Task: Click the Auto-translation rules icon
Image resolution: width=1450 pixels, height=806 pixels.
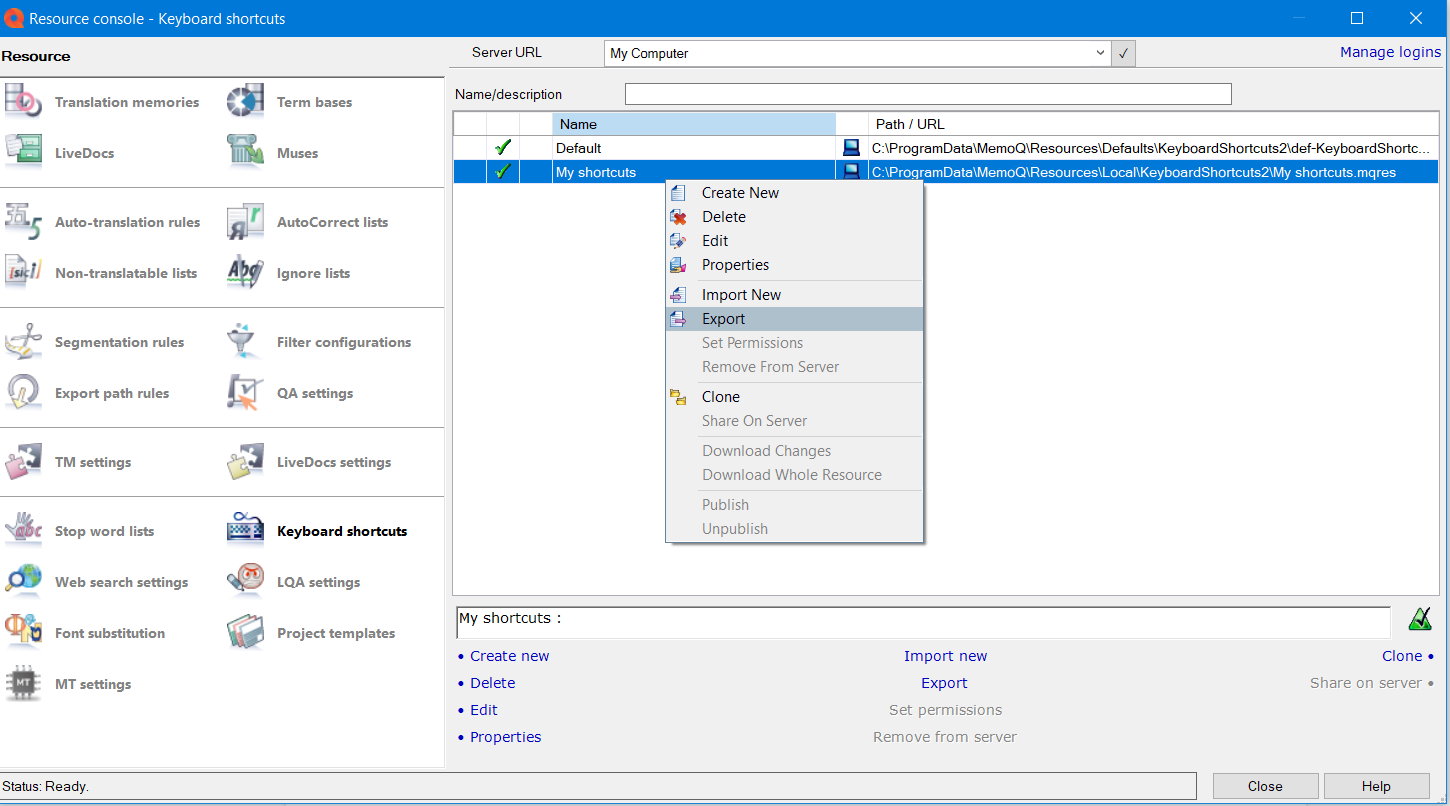Action: point(24,222)
